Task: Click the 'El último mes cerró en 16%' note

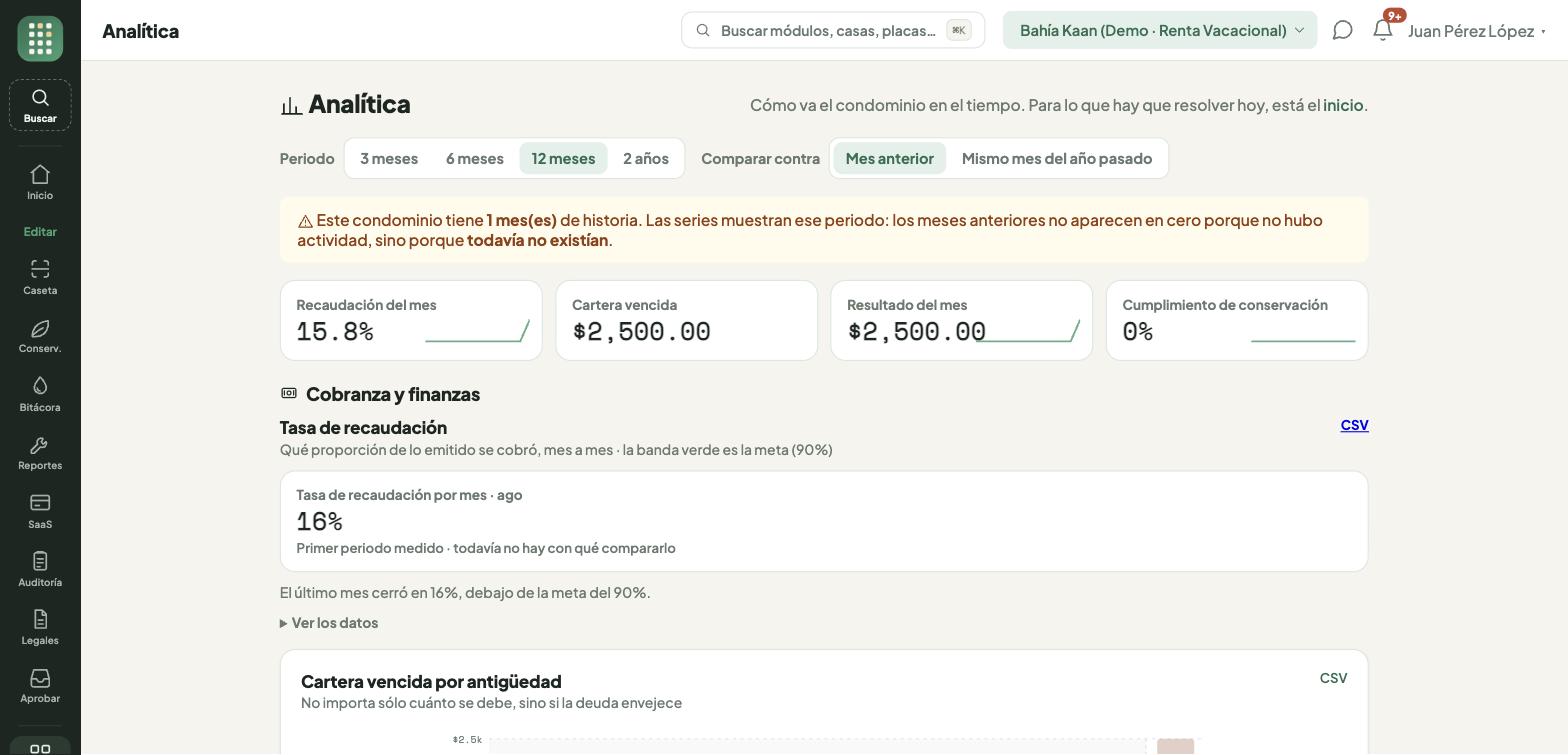Action: pyautogui.click(x=465, y=593)
